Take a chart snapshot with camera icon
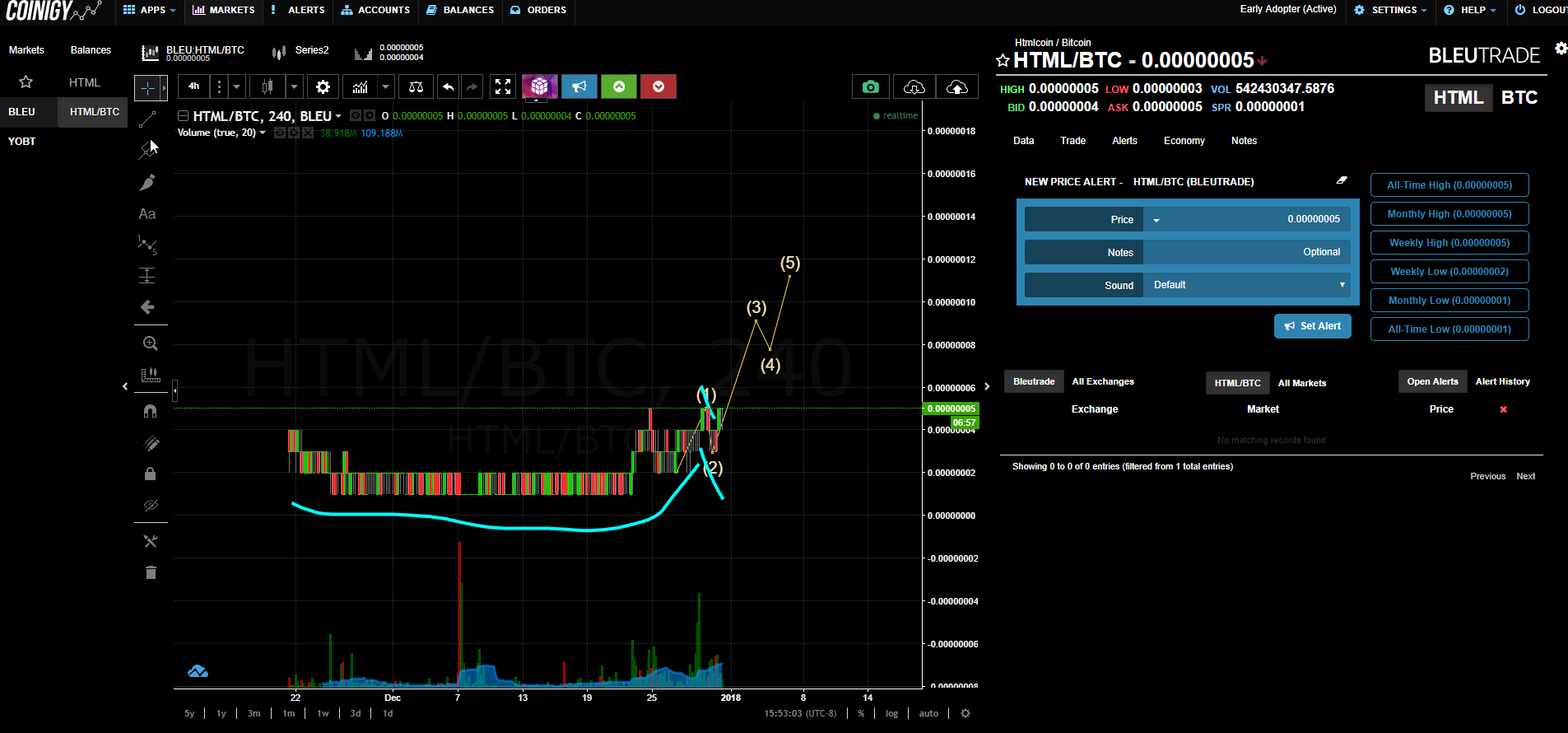This screenshot has height=733, width=1568. click(871, 86)
